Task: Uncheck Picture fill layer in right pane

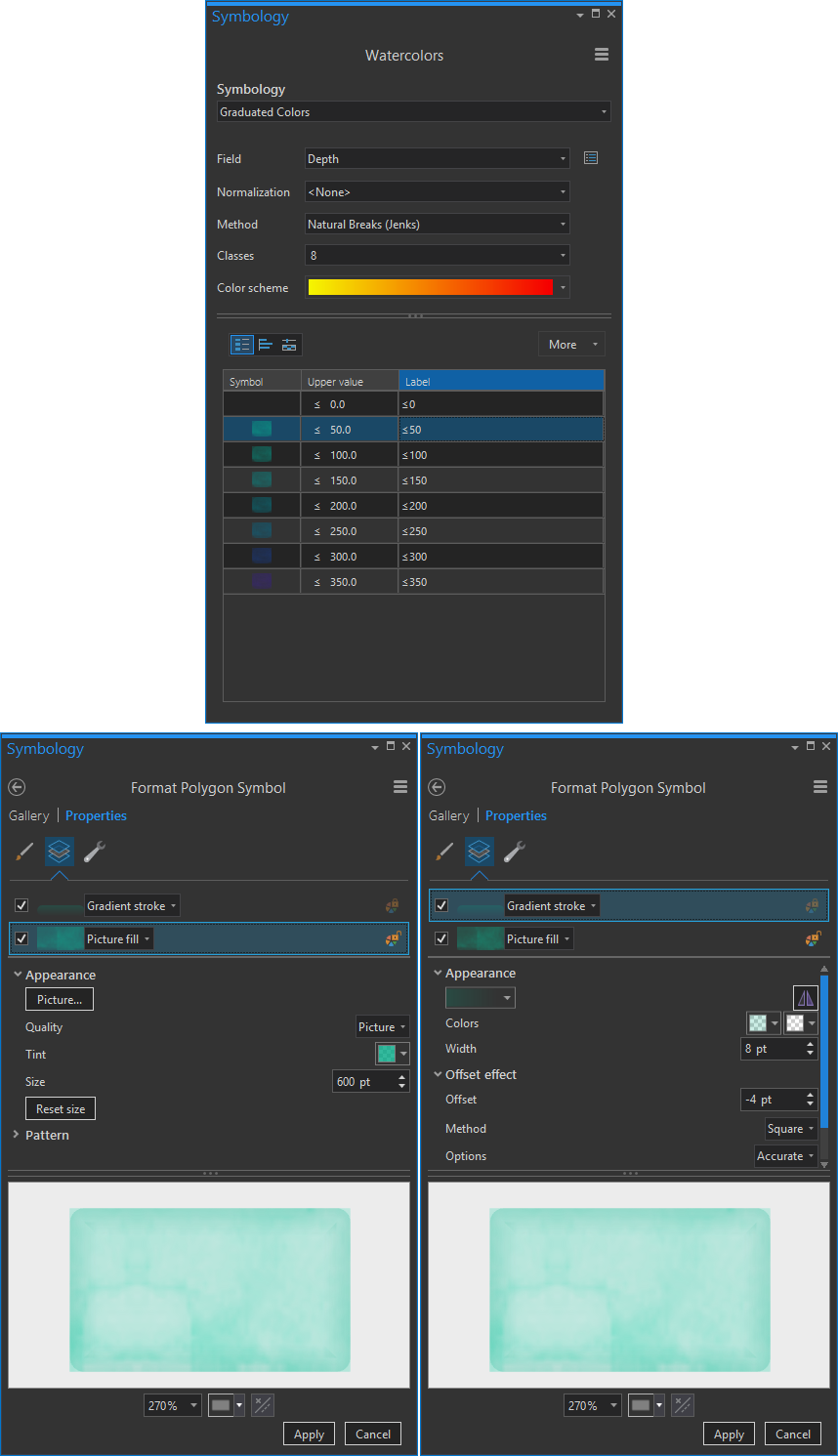Action: (x=441, y=938)
